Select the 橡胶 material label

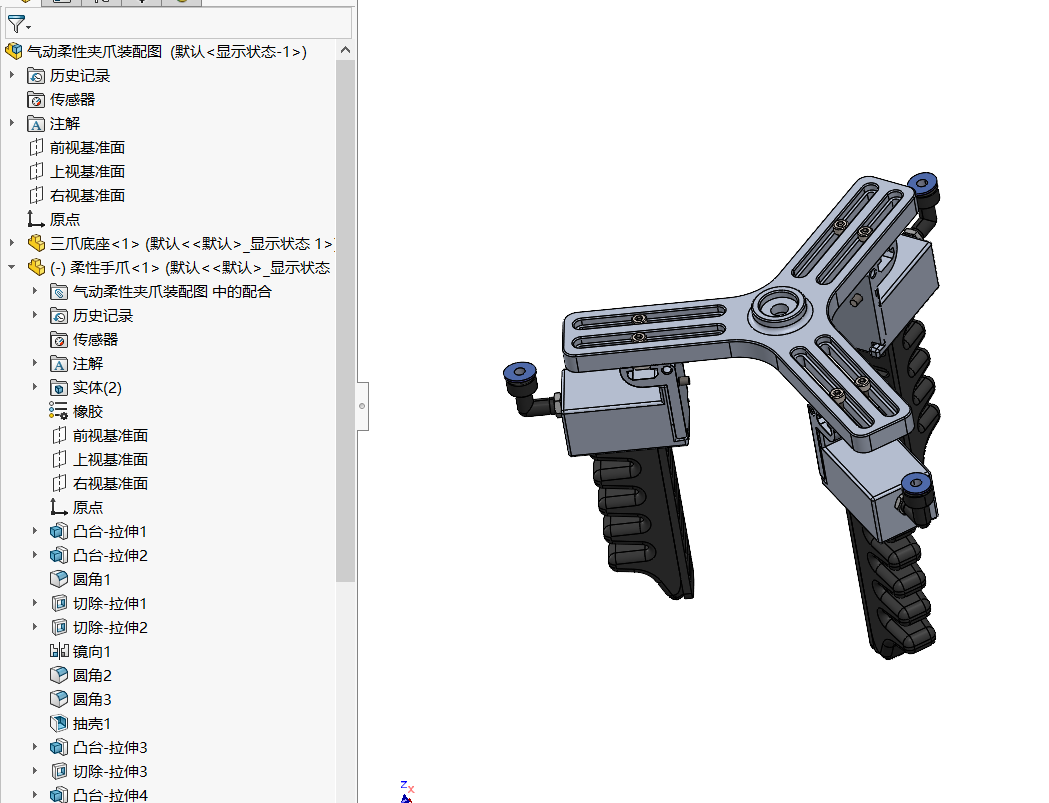(88, 412)
